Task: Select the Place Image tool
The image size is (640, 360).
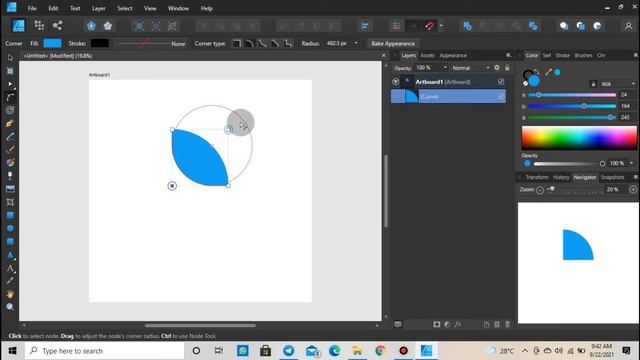Action: pos(10,189)
